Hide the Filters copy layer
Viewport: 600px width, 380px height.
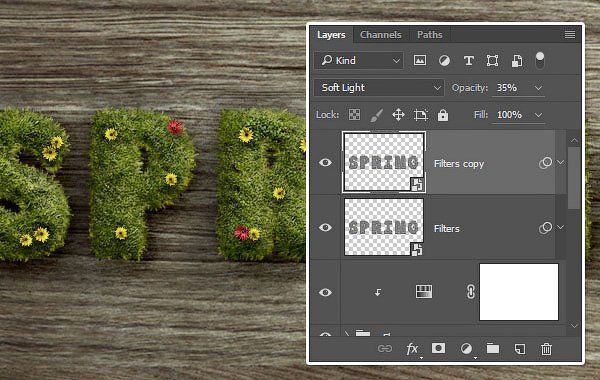click(x=325, y=163)
